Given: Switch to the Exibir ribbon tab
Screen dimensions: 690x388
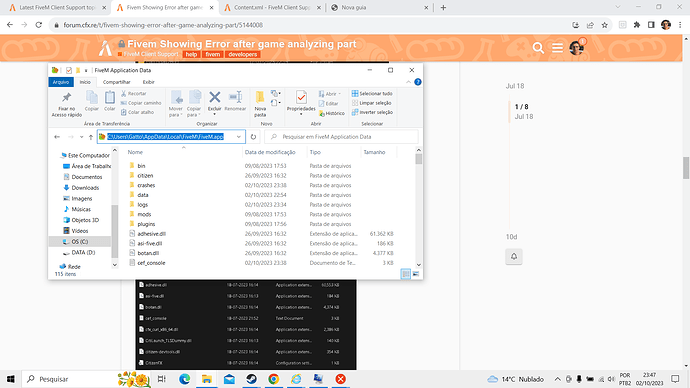Looking at the screenshot, I should click(148, 82).
